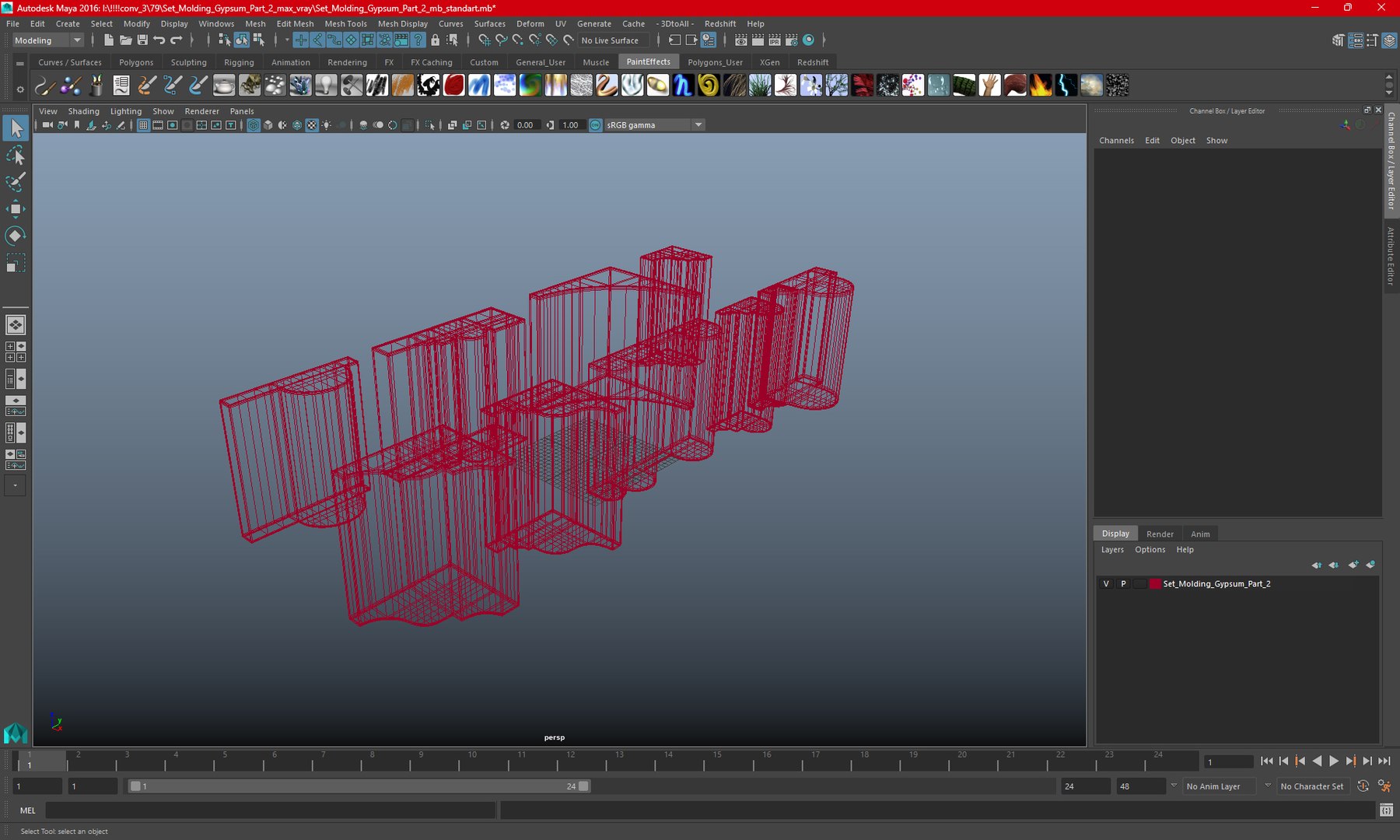Open the layer editor Options menu
Image resolution: width=1400 pixels, height=840 pixels.
tap(1150, 550)
